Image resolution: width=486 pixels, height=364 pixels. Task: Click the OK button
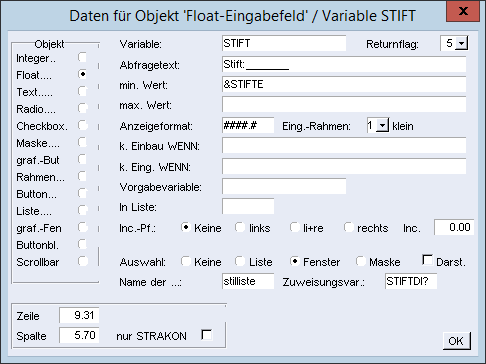coord(456,341)
